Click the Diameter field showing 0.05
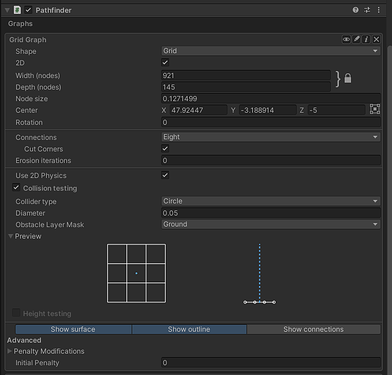 [x=271, y=213]
